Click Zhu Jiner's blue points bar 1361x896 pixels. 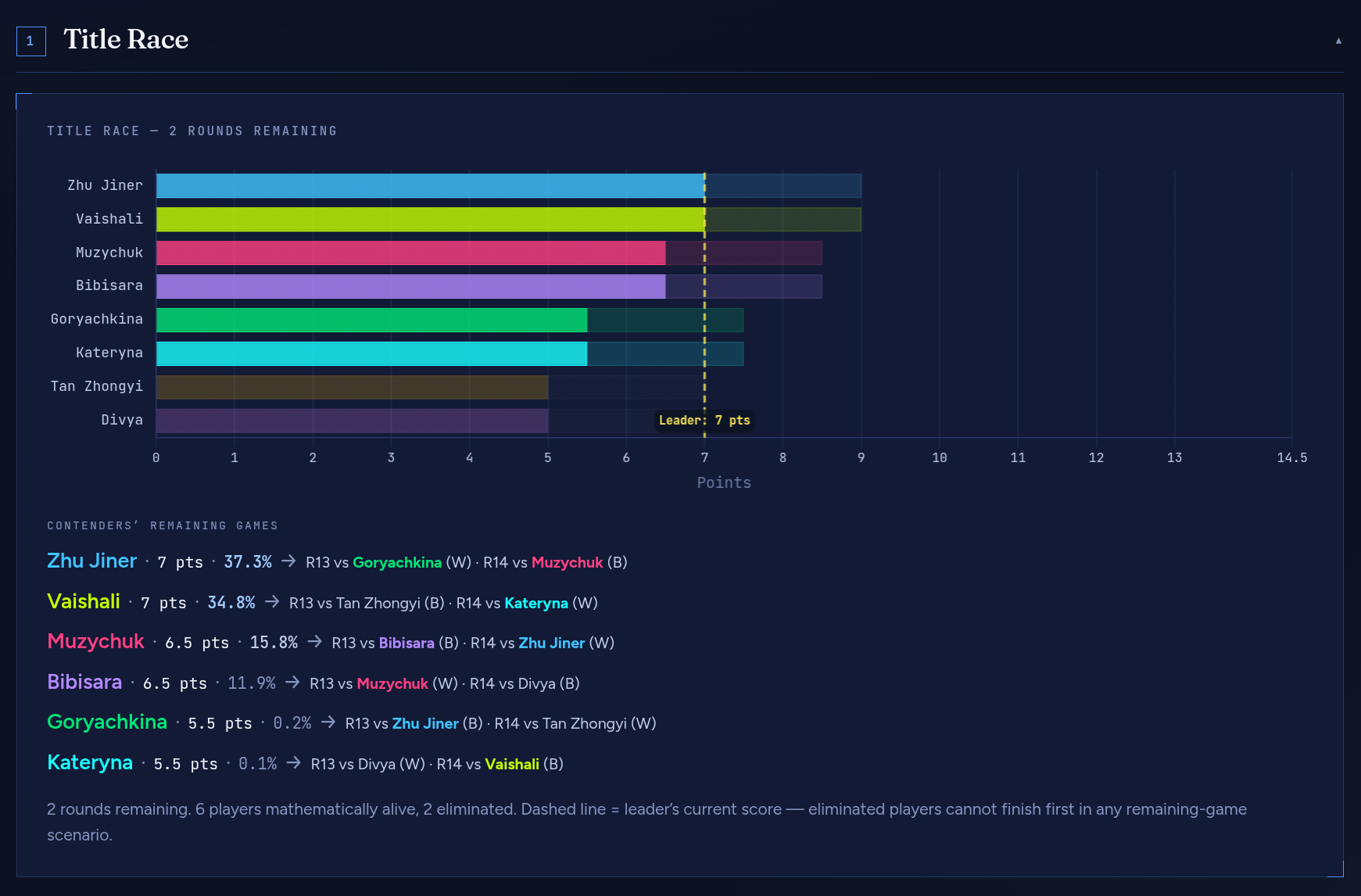pyautogui.click(x=430, y=186)
